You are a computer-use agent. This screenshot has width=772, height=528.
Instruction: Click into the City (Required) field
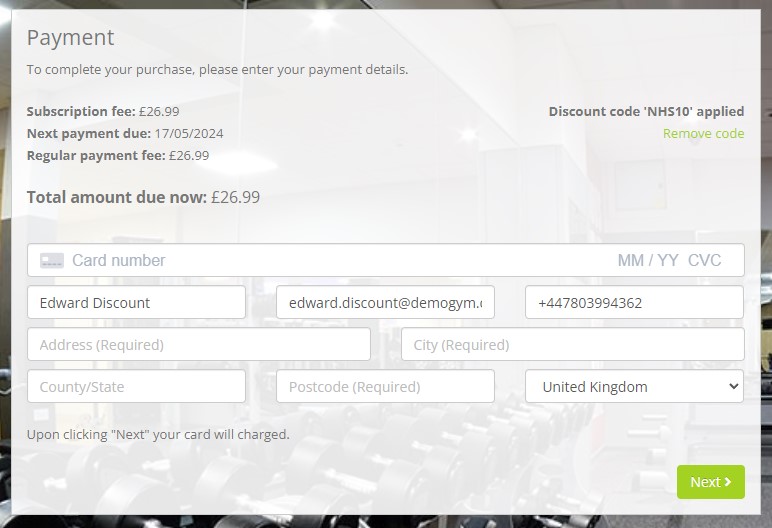coord(572,345)
